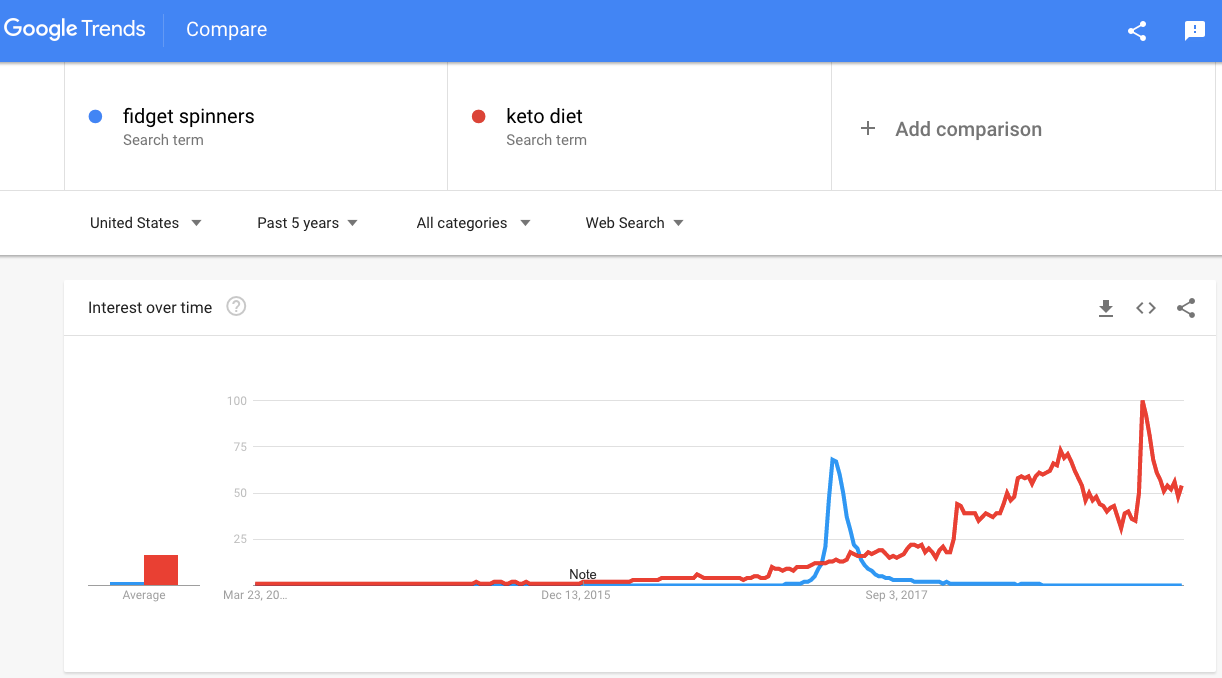The width and height of the screenshot is (1222, 678).
Task: Open the send feedback icon in the header
Action: coord(1195,30)
